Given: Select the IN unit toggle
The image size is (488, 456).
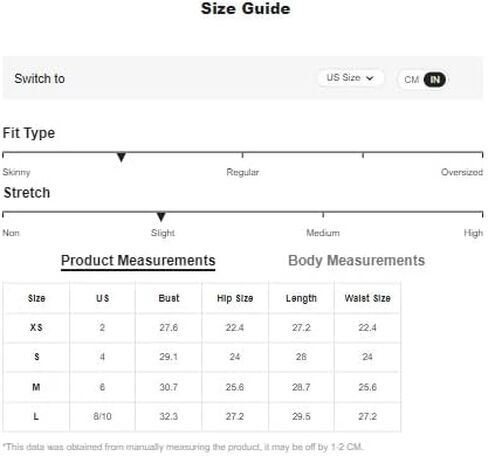Looking at the screenshot, I should point(435,80).
